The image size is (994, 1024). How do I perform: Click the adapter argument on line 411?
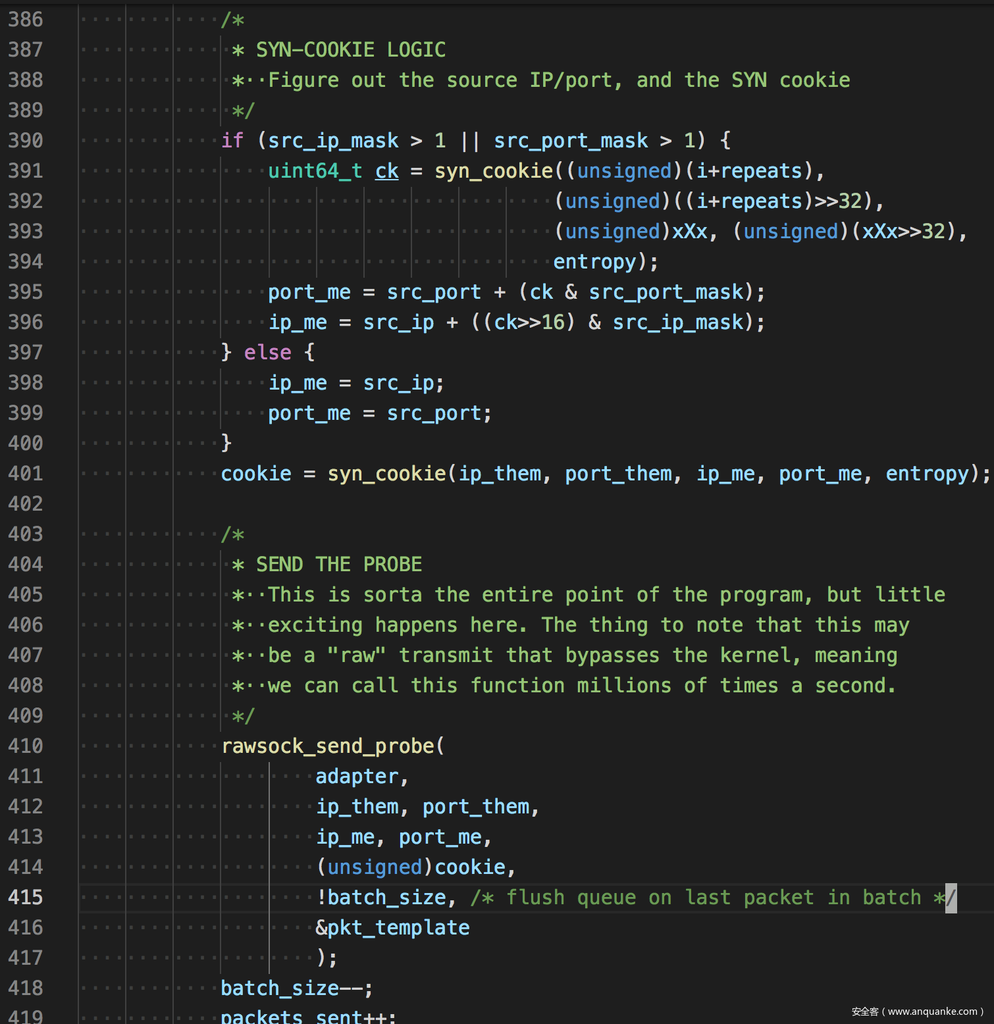(x=357, y=776)
